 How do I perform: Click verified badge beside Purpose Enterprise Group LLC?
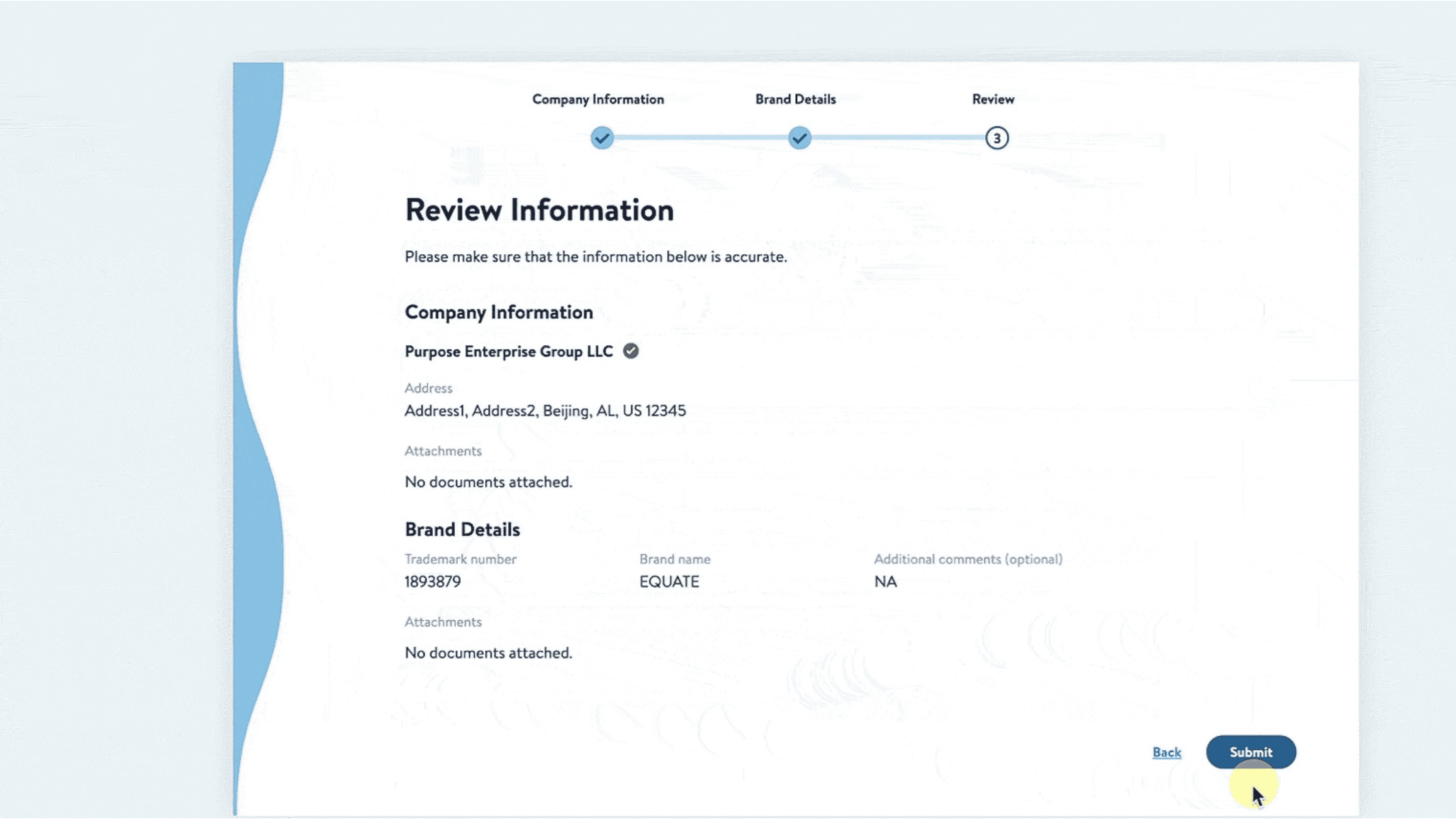point(631,351)
